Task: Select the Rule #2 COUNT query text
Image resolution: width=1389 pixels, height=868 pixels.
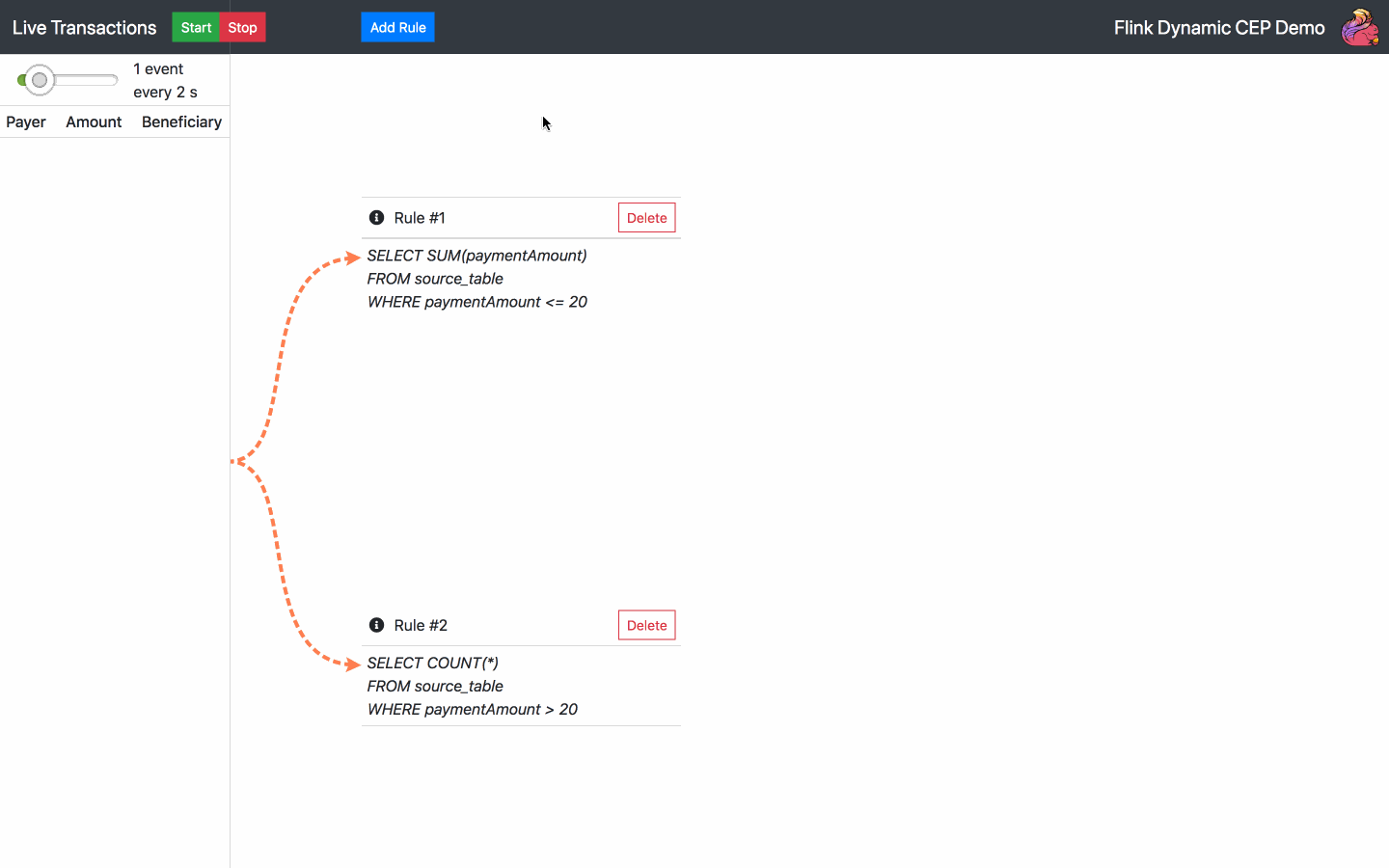Action: [473, 686]
